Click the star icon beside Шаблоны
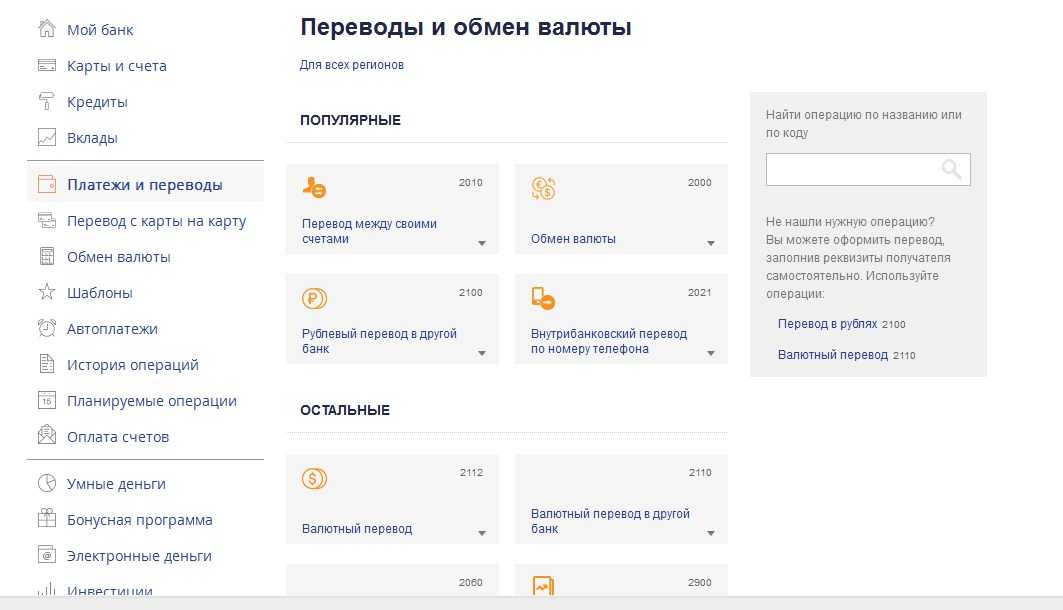Screen dimensions: 1063x610 tap(46, 293)
